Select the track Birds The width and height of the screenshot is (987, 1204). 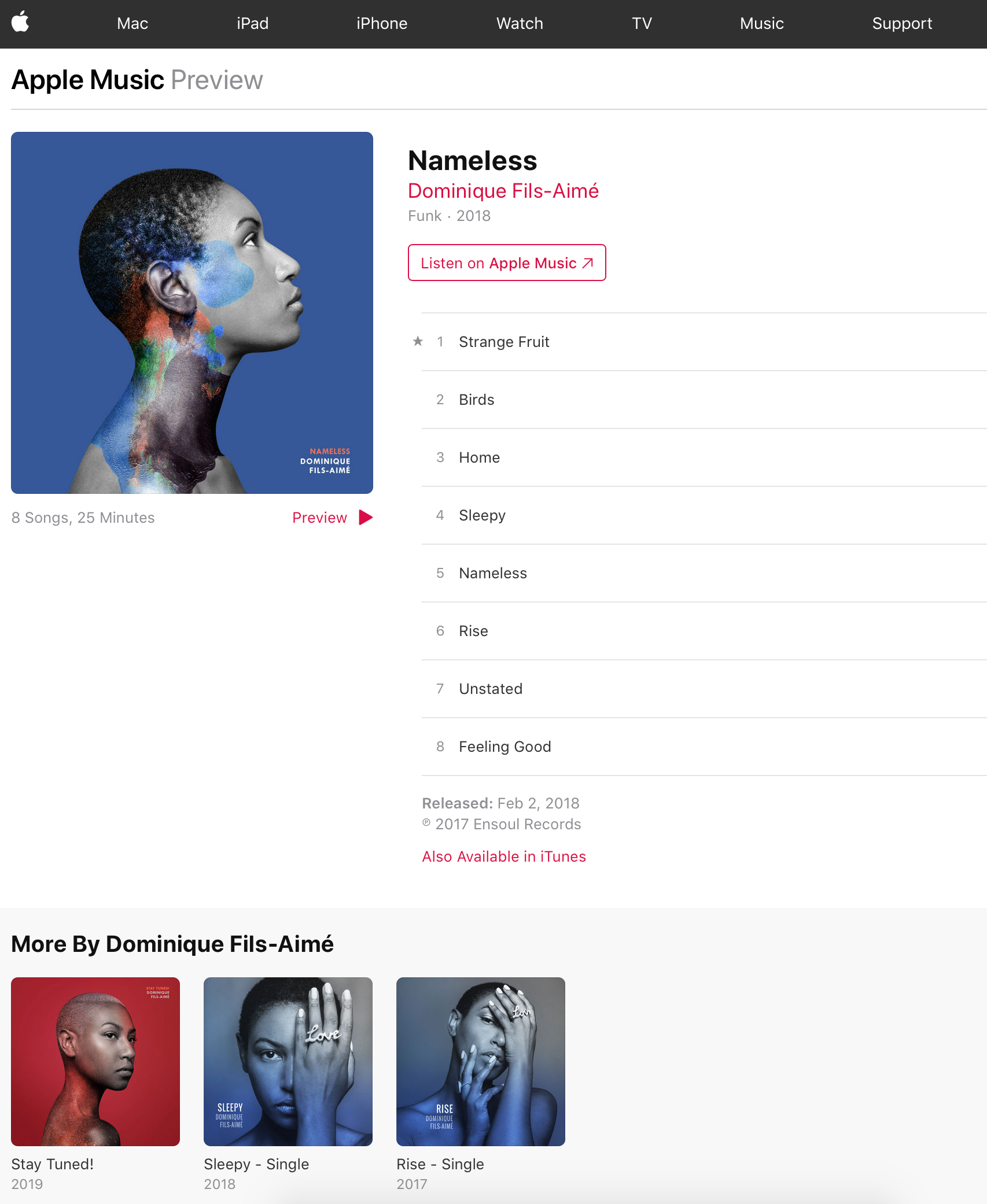(x=704, y=400)
